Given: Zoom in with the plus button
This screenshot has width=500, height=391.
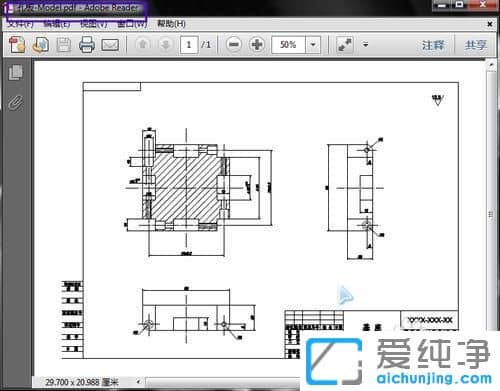Looking at the screenshot, I should [x=257, y=44].
